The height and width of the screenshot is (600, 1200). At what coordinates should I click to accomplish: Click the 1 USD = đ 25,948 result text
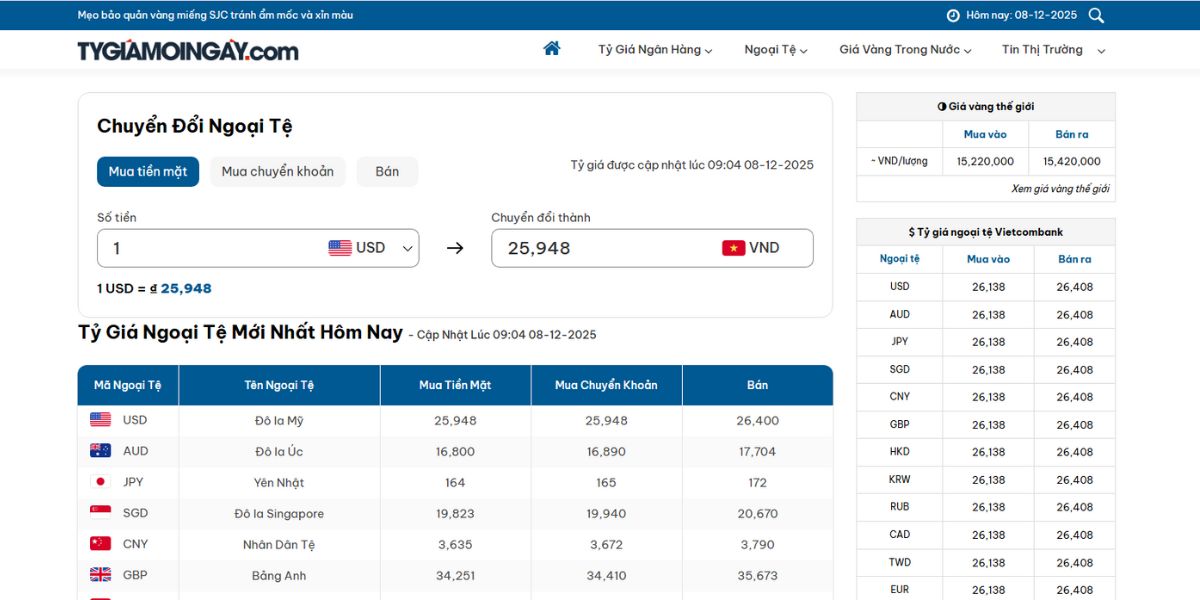click(153, 288)
